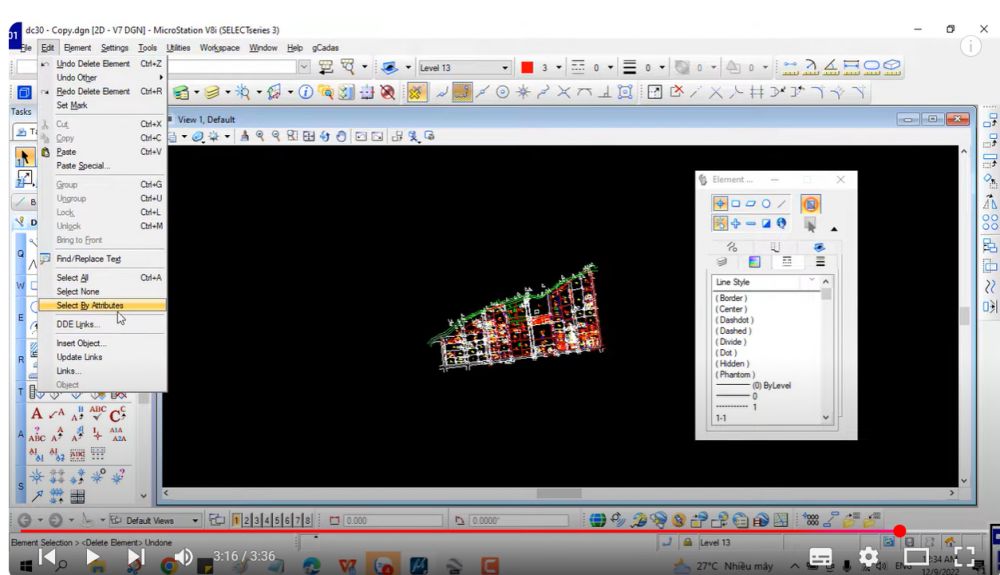Click the Pan View hand icon

coord(342,136)
